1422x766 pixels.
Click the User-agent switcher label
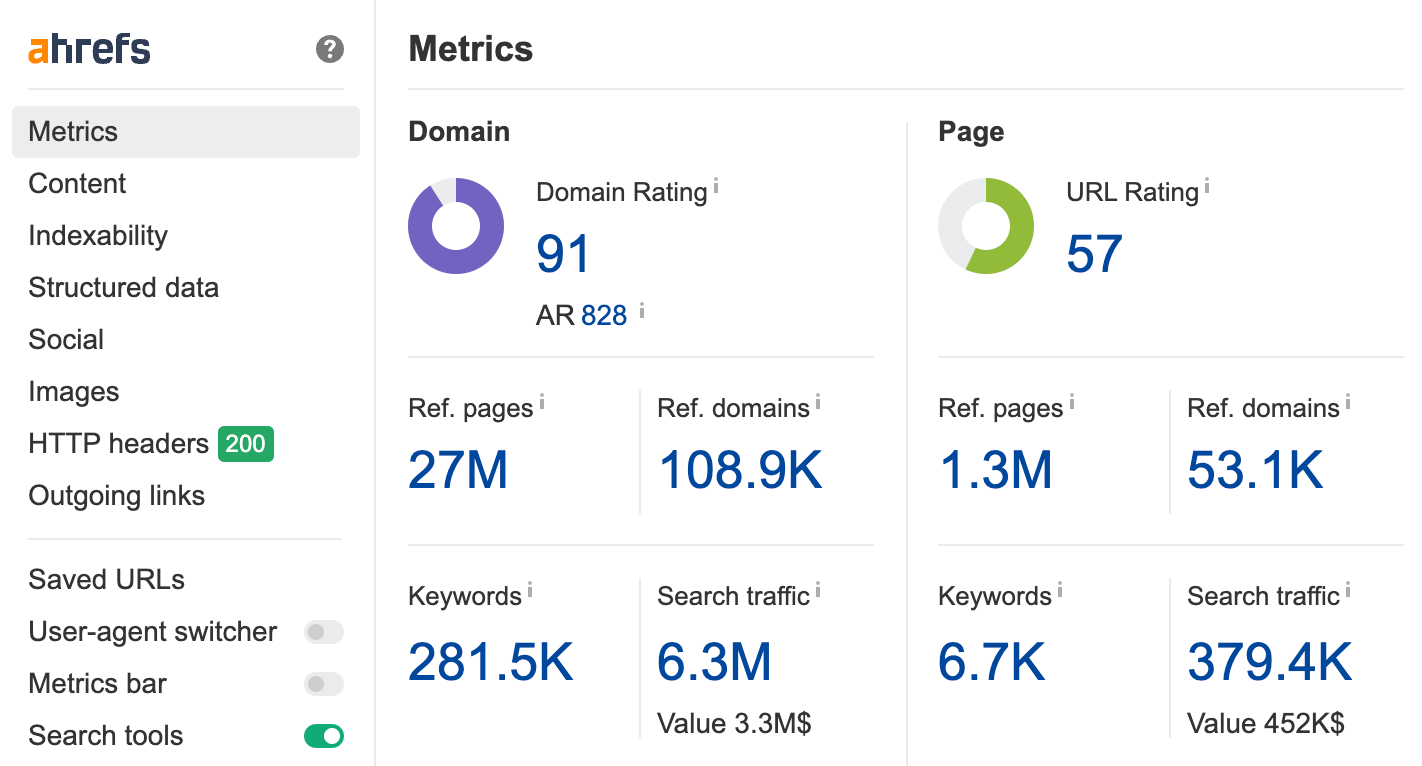point(153,632)
